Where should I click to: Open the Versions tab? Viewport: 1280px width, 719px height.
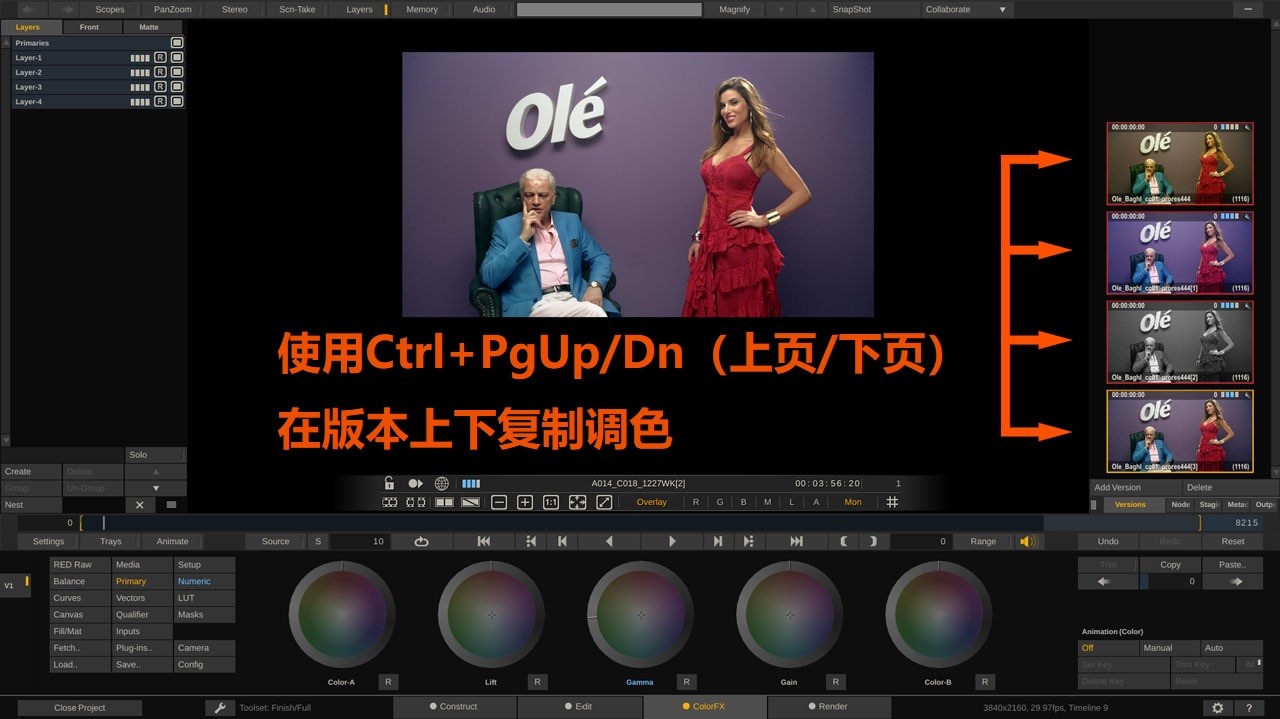pyautogui.click(x=1131, y=504)
